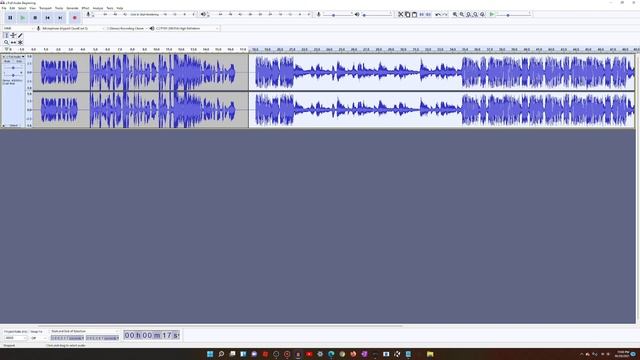Viewport: 640px width, 360px height.
Task: Open the Edit menu
Action: 12,8
